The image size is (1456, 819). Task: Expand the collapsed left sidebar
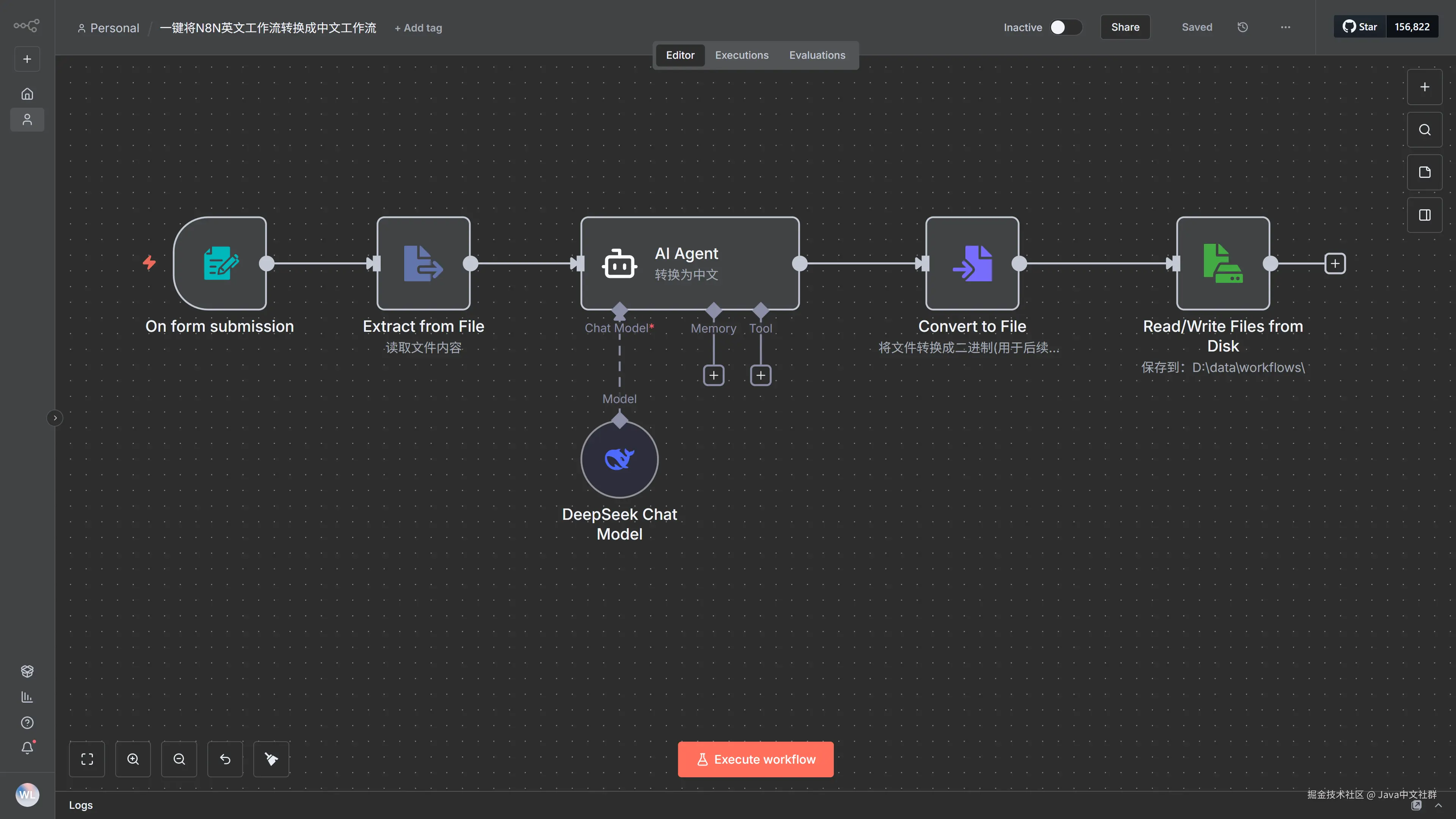(x=55, y=418)
